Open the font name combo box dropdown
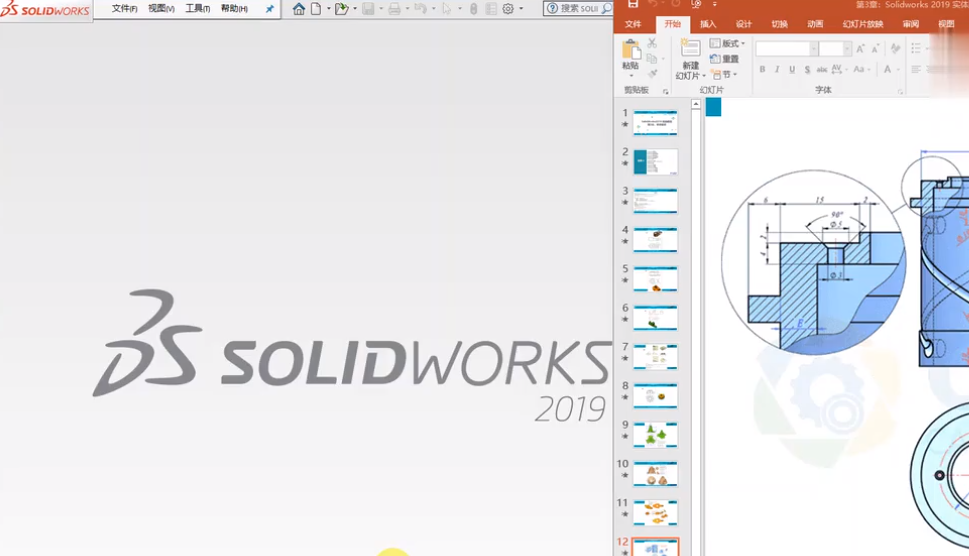Screen dimensions: 969x556 [x=813, y=49]
